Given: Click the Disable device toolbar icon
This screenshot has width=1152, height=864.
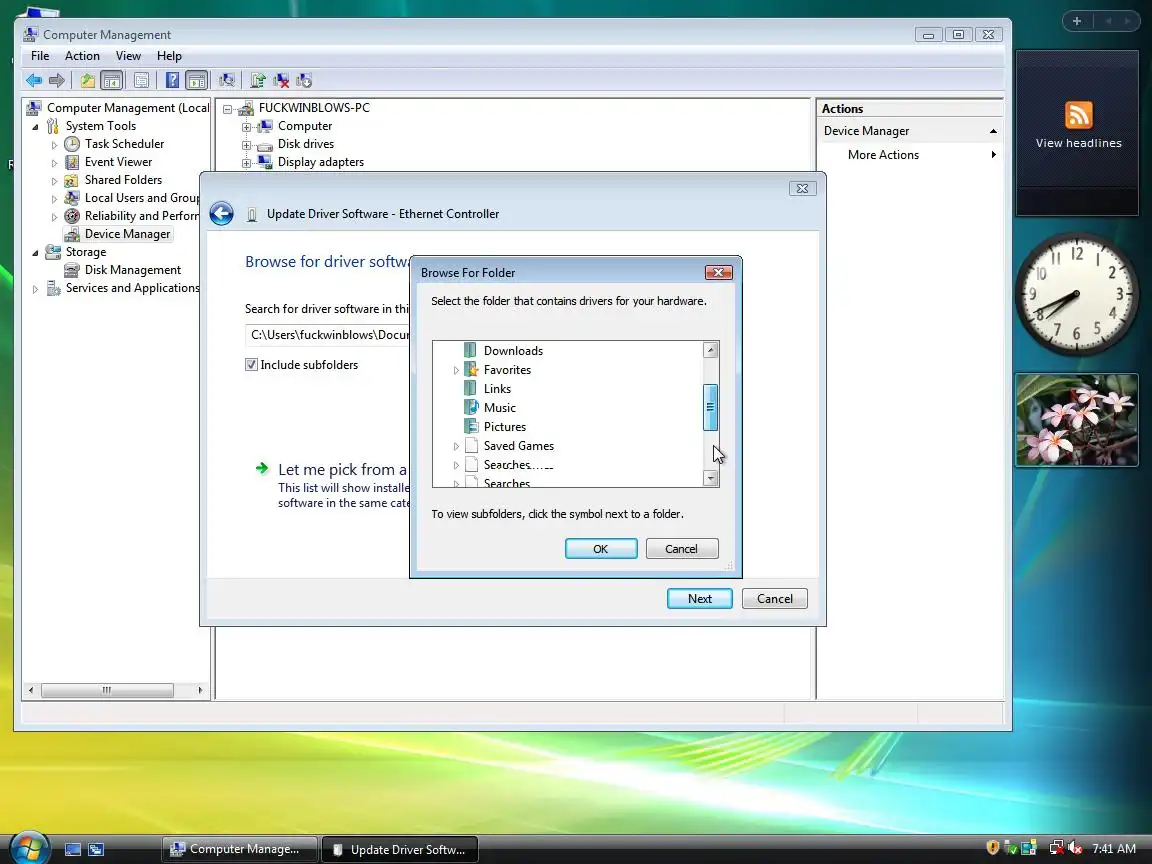Looking at the screenshot, I should pyautogui.click(x=303, y=81).
